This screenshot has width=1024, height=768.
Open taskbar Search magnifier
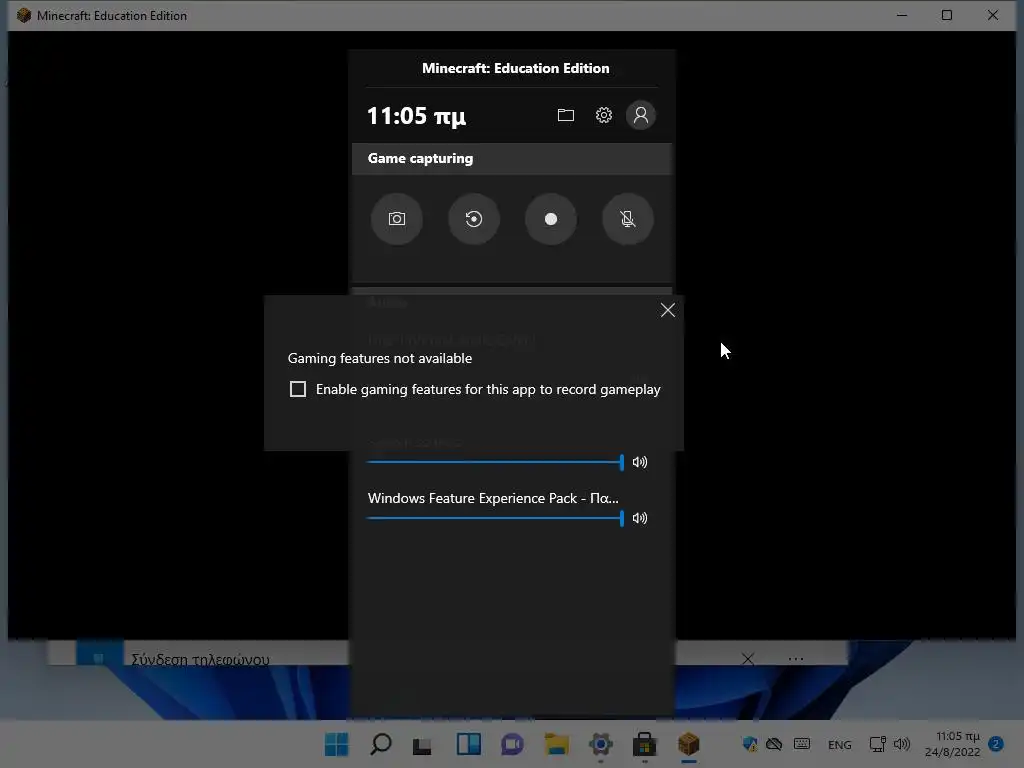381,744
